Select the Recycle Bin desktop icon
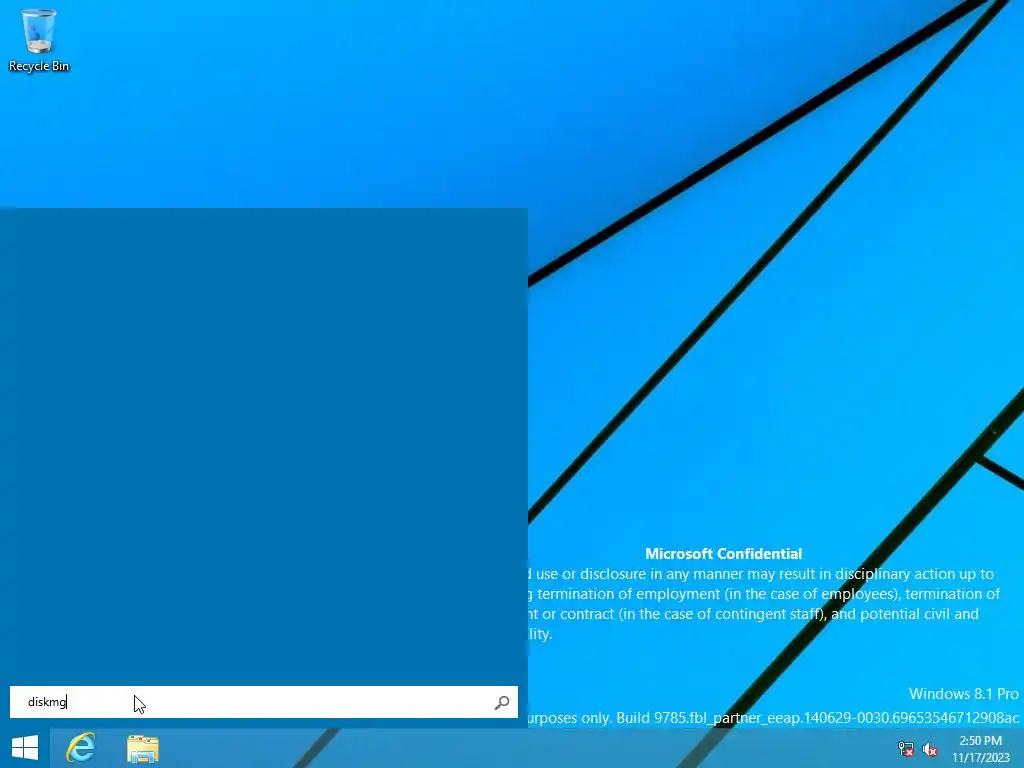Image resolution: width=1024 pixels, height=768 pixels. pos(39,40)
